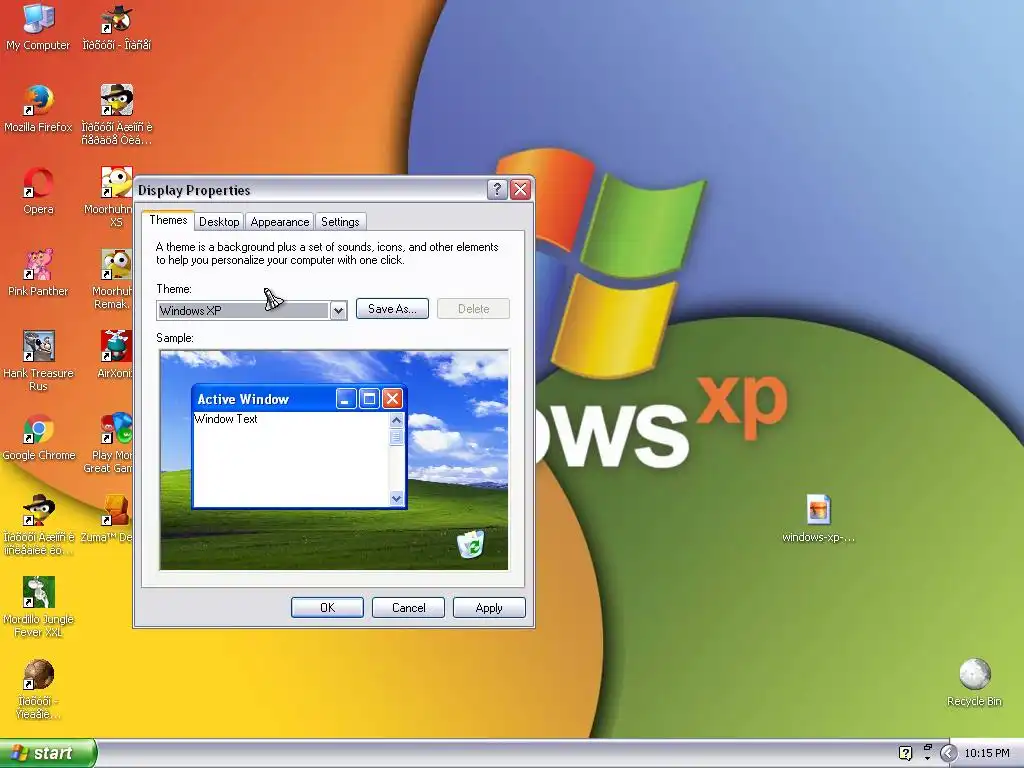Click the help question mark in Display Properties

coord(497,189)
